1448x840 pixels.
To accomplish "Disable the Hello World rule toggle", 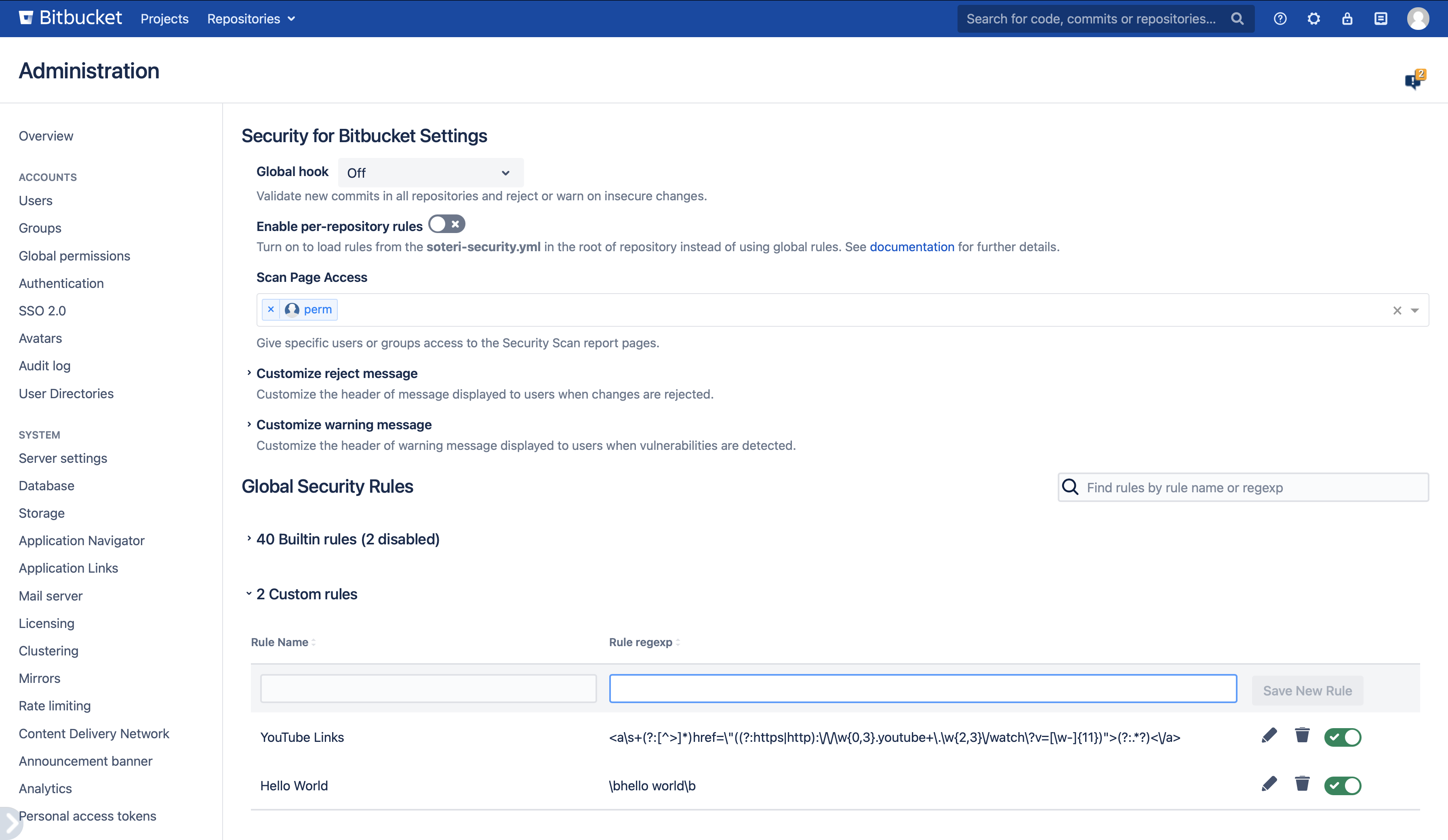I will click(1342, 785).
